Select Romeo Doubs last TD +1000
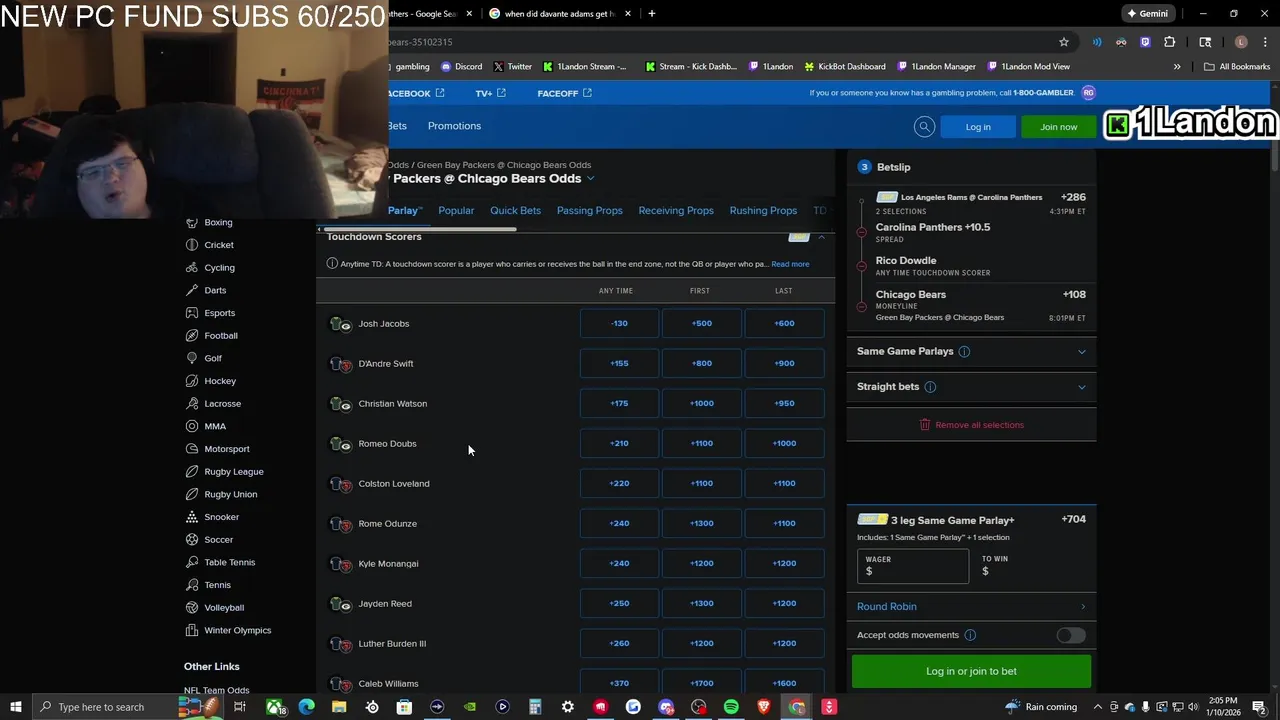Viewport: 1280px width, 720px height. pyautogui.click(x=784, y=444)
